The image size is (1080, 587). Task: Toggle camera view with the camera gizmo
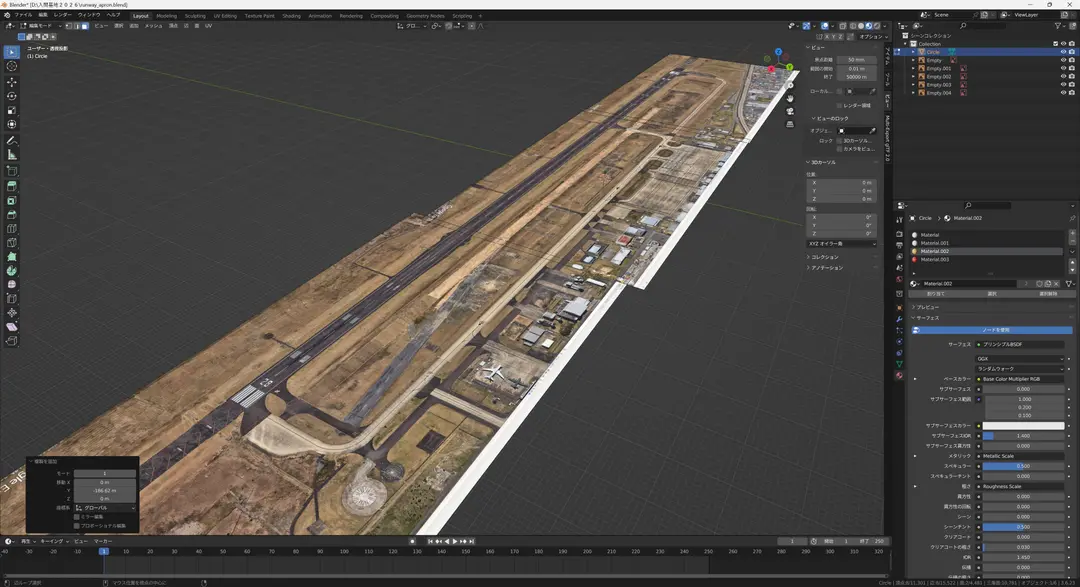coord(790,111)
